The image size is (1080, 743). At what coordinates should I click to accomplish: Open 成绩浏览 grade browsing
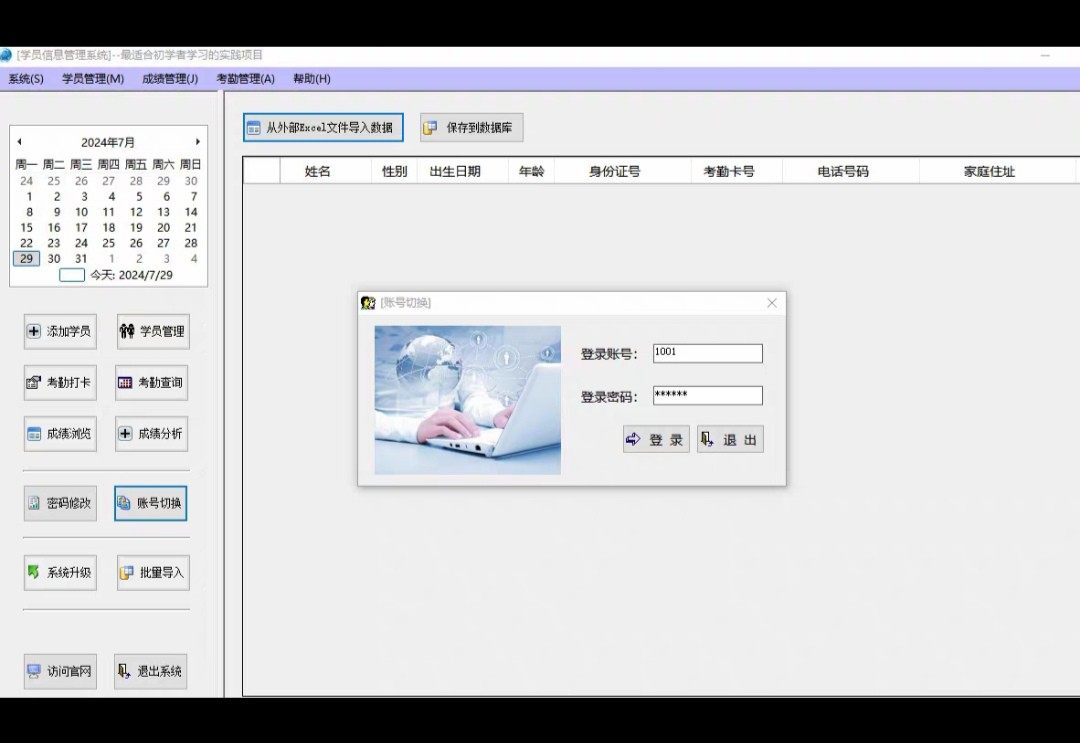click(x=60, y=434)
